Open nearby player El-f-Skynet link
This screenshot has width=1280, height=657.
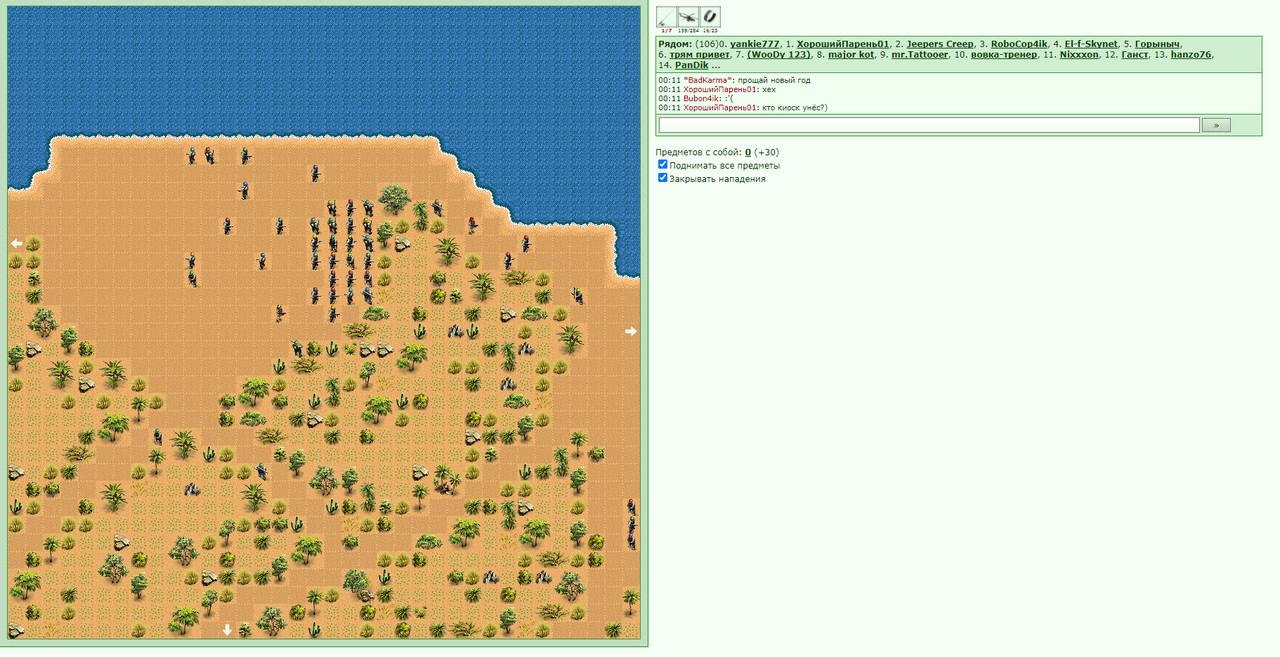point(1091,44)
